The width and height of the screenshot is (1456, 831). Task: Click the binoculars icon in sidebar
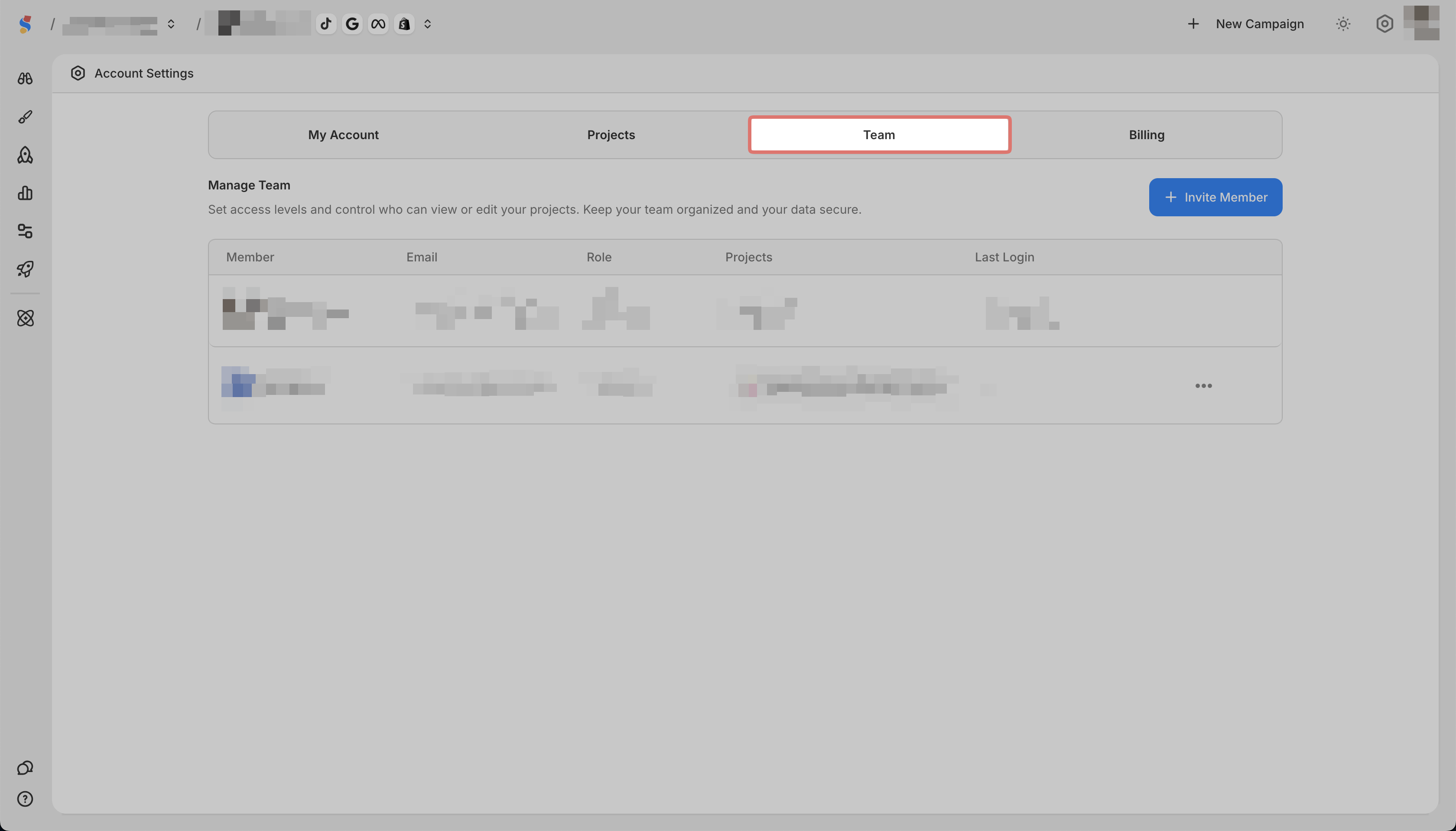(25, 78)
